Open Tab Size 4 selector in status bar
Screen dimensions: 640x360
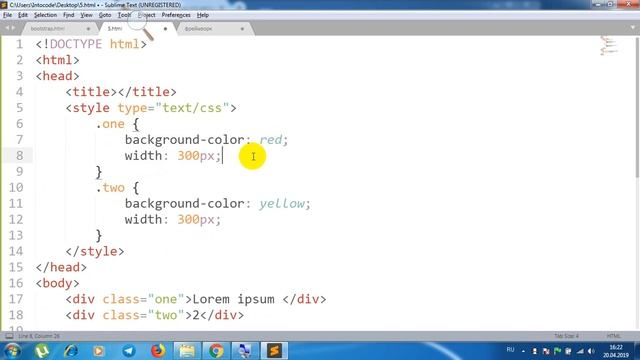point(566,336)
